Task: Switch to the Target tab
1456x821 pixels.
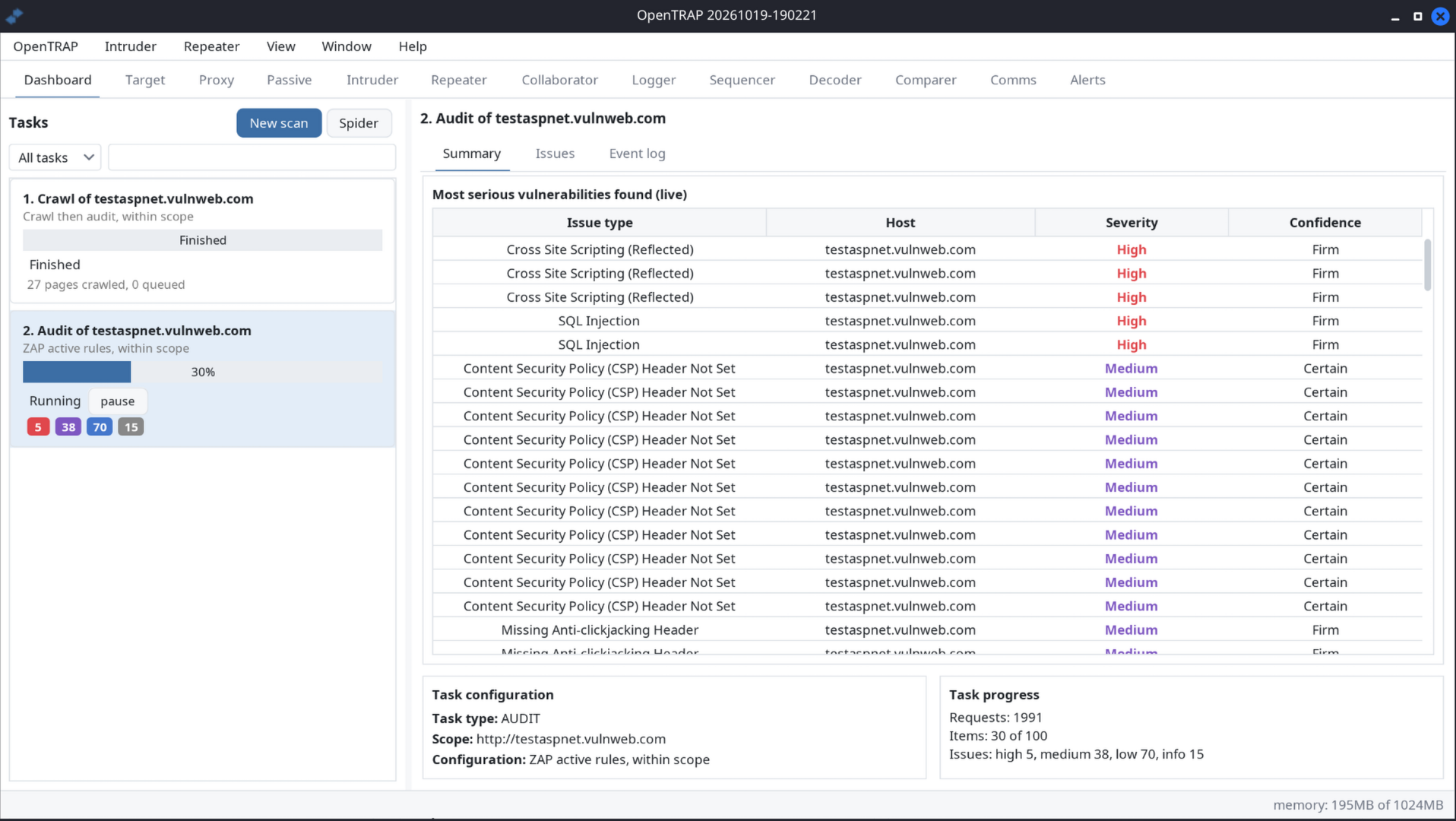Action: [145, 80]
